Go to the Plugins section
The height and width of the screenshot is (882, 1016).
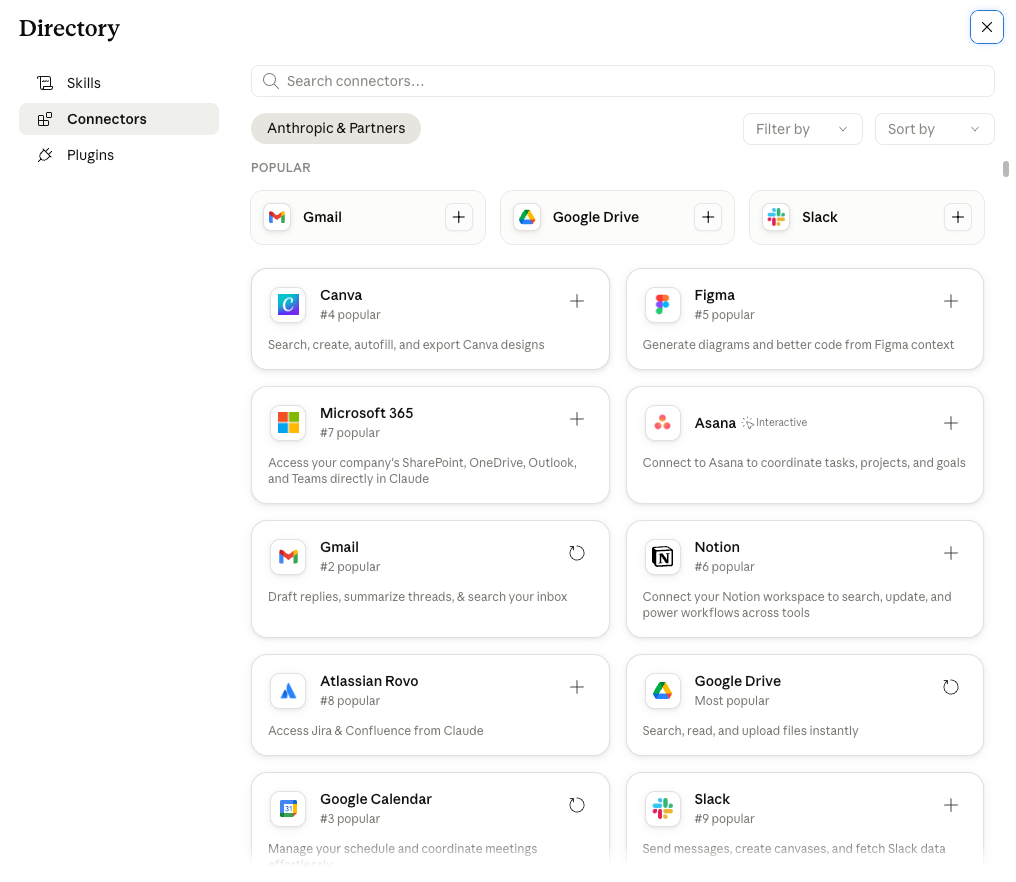point(119,155)
